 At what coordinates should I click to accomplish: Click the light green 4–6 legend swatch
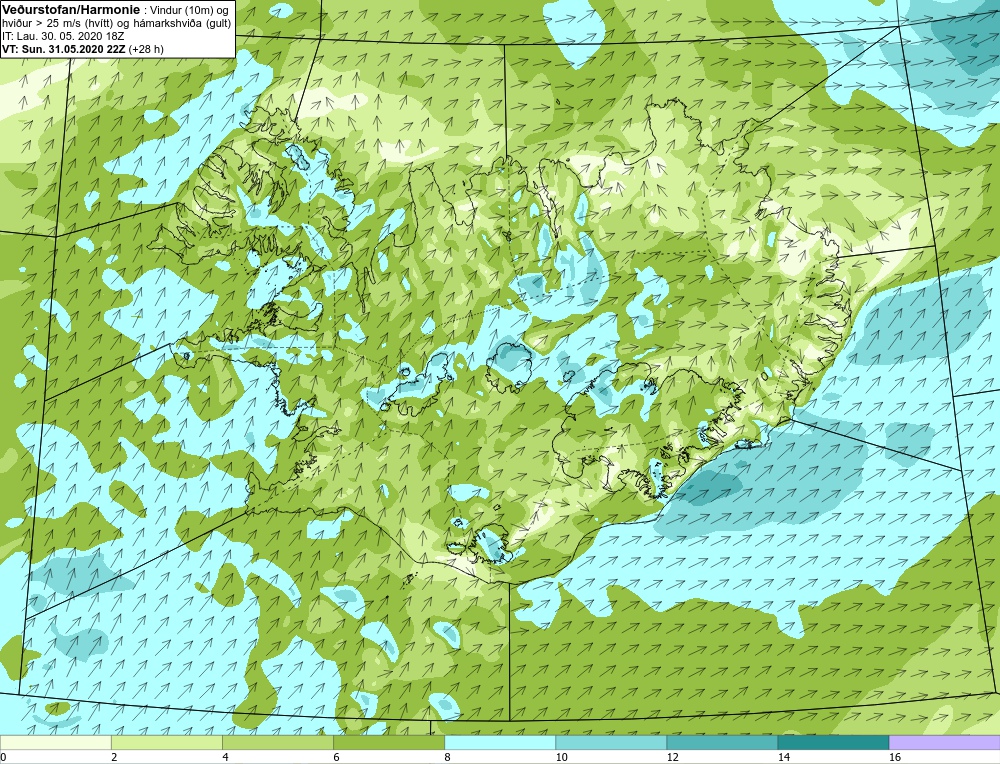[x=277, y=742]
